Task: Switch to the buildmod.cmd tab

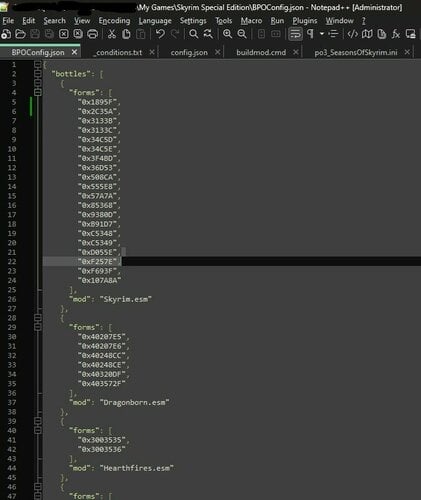Action: click(x=261, y=52)
